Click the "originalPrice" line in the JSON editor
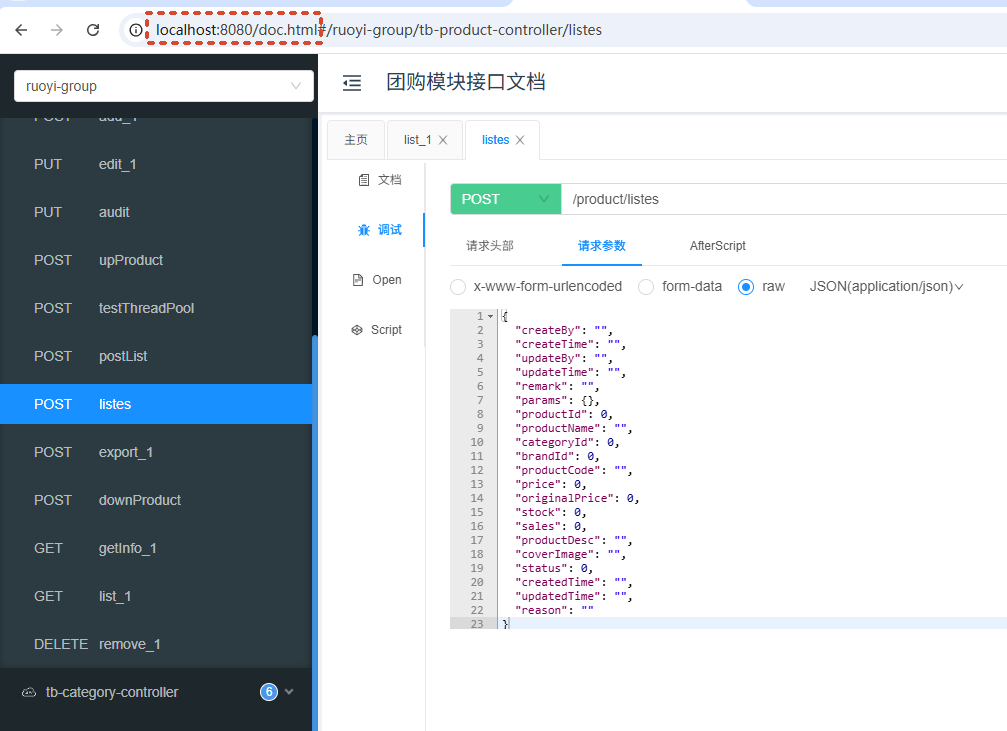 pyautogui.click(x=577, y=498)
